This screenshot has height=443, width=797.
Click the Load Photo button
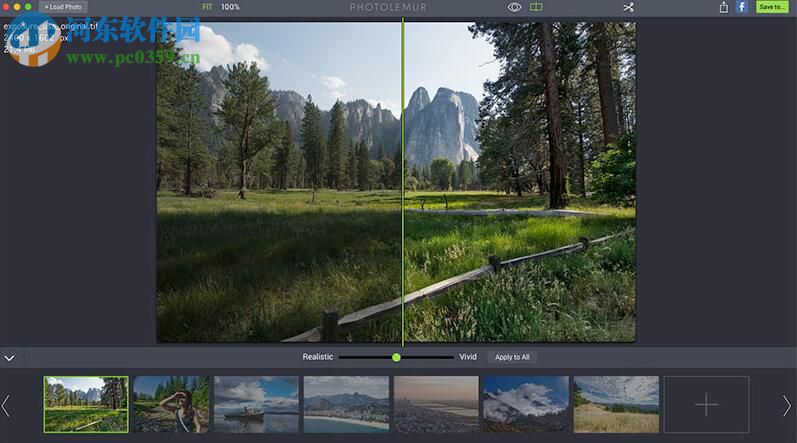click(x=63, y=7)
